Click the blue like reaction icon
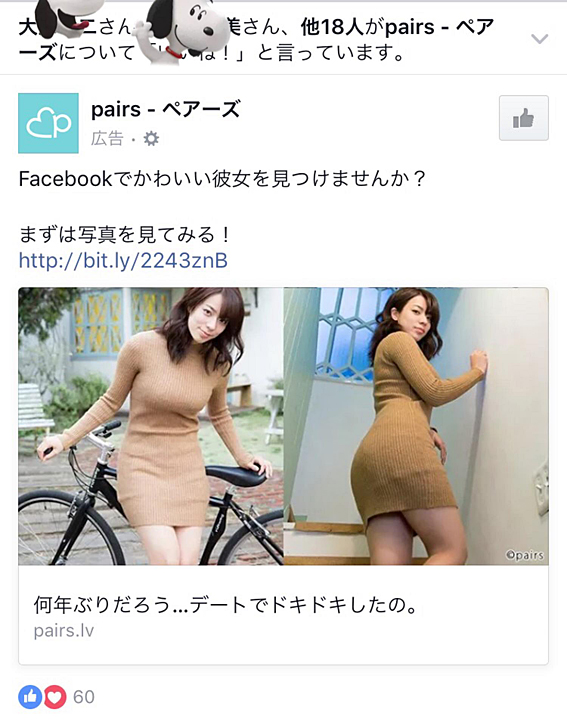567x722 pixels. 30,697
